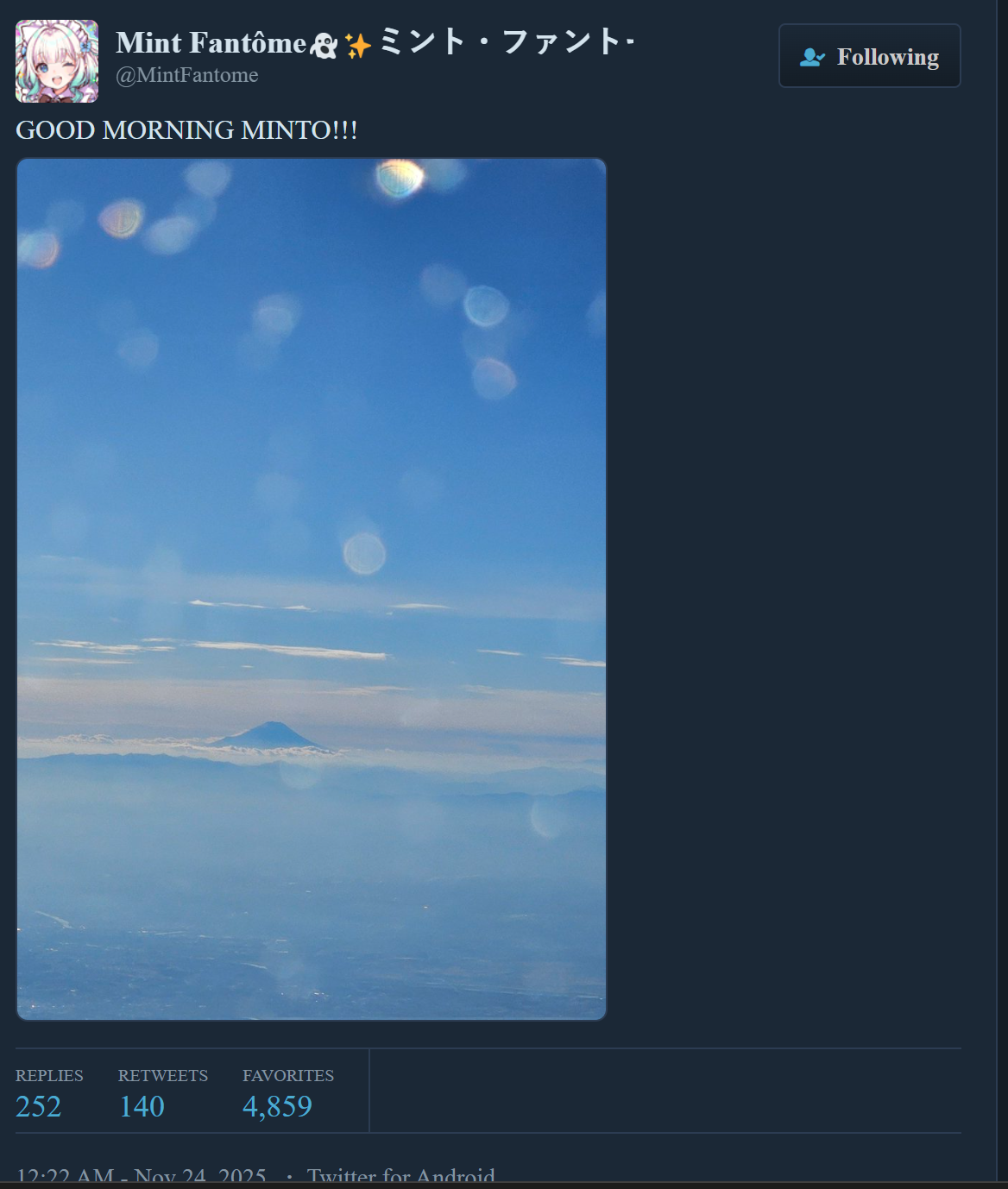Click the vertical scrollbar at right edge
Screen dimensions: 1008x1189
coord(1002,591)
